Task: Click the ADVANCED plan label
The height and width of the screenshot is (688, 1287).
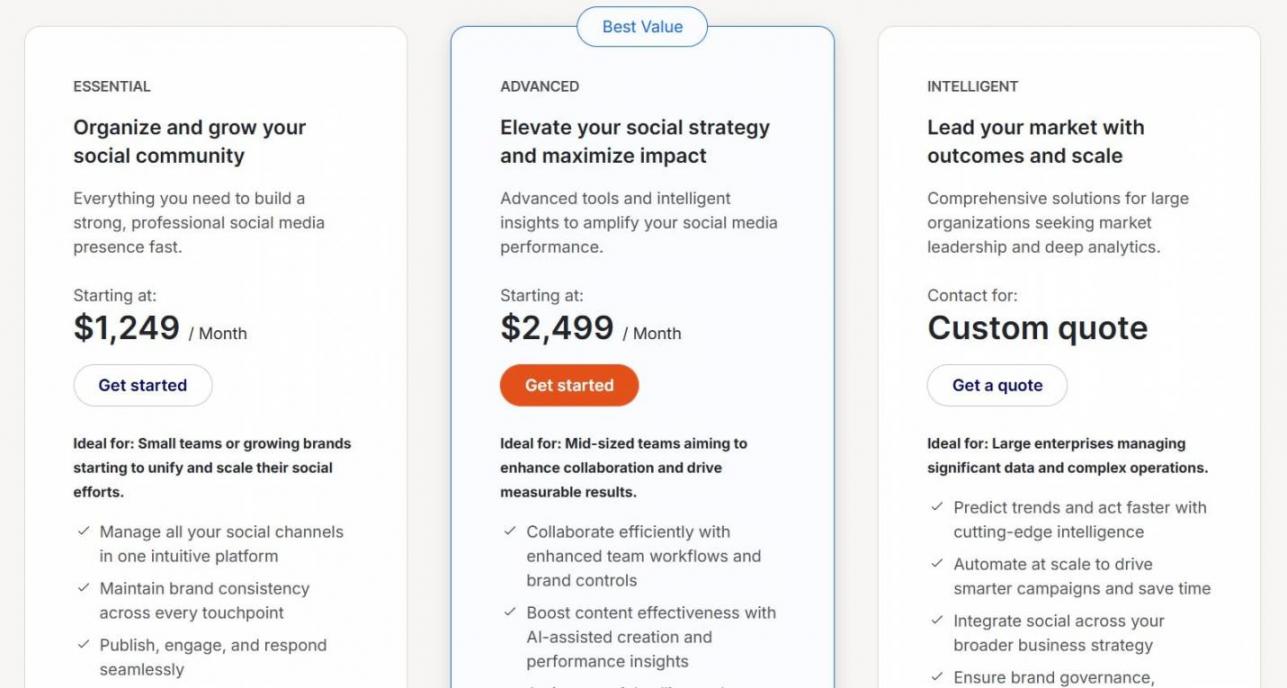Action: [x=539, y=87]
